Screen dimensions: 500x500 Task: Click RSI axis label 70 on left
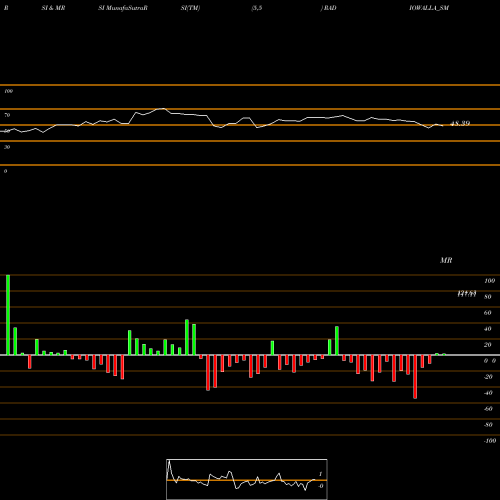[x=7, y=115]
